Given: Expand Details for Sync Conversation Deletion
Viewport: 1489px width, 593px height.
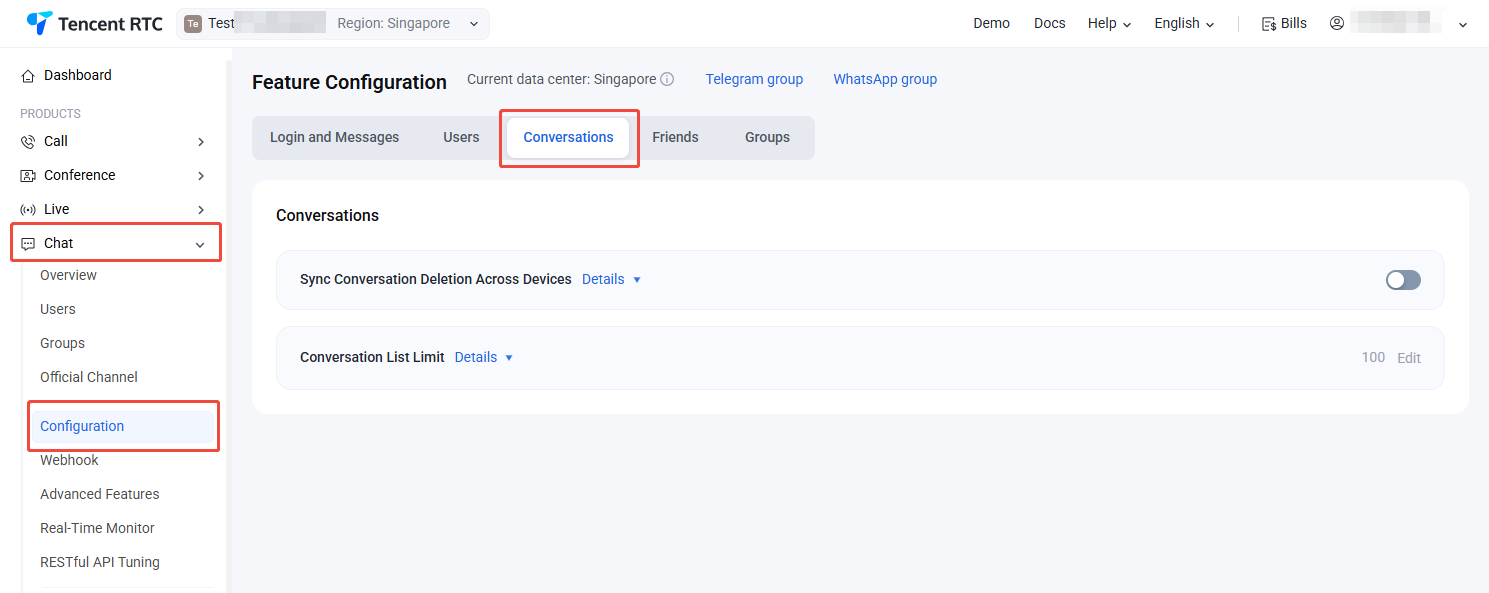Looking at the screenshot, I should [611, 279].
